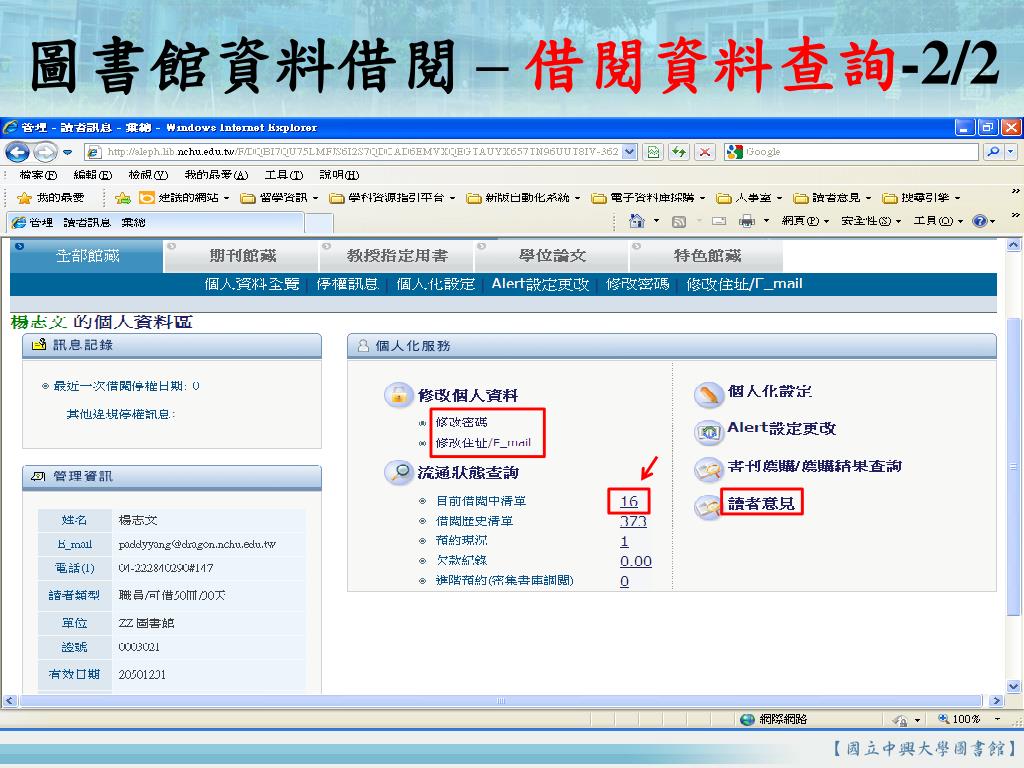
Task: Click the 我的最愛 star favorites button
Action: point(51,198)
